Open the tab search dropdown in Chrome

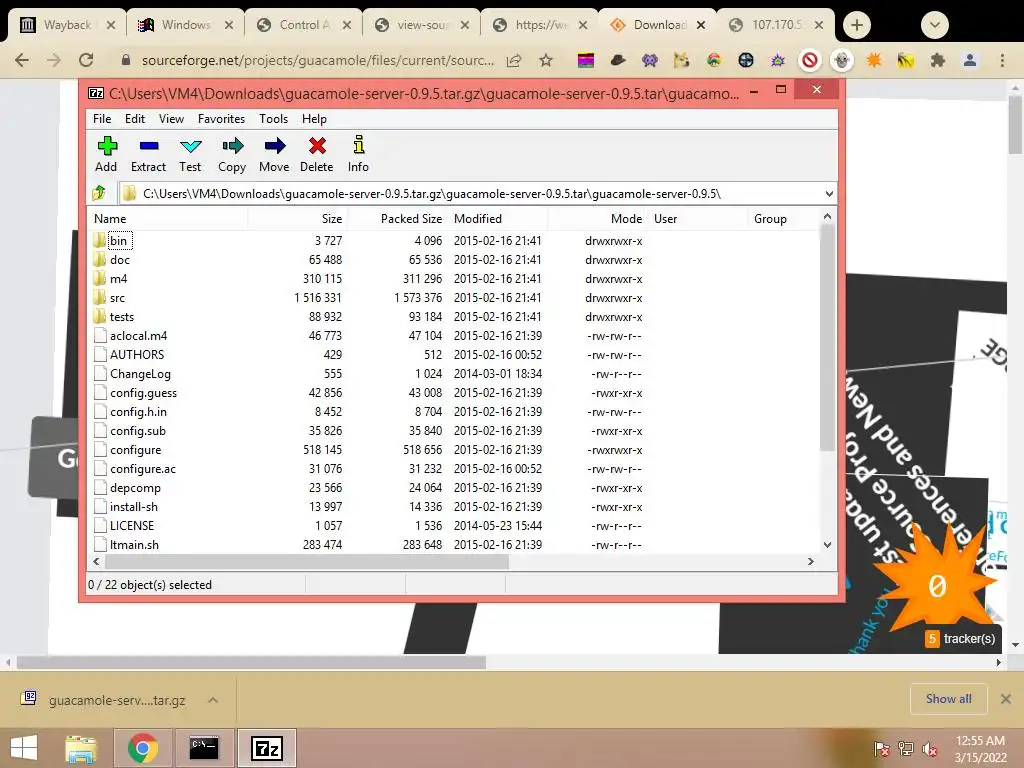pyautogui.click(x=935, y=25)
